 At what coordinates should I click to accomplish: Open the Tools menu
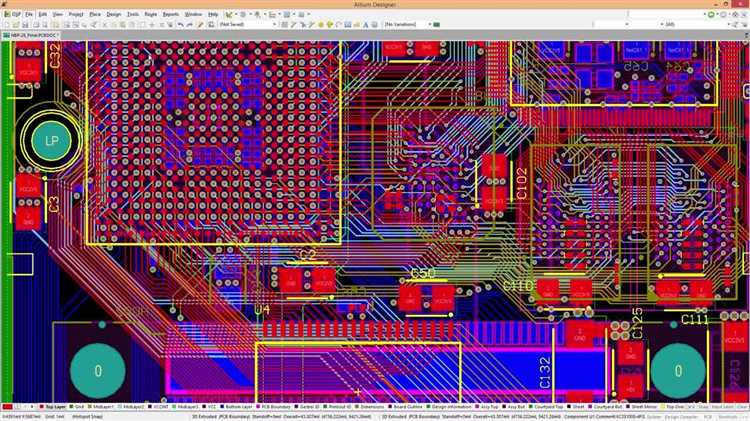133,14
